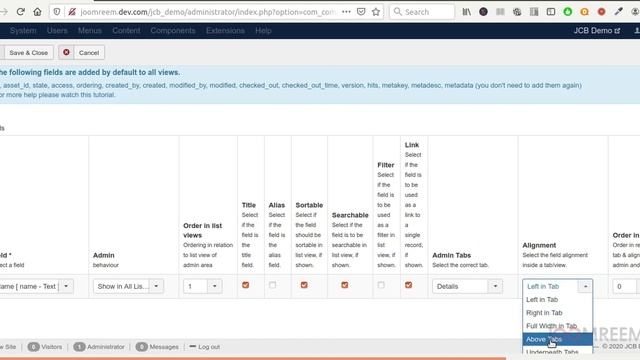Click the Alignment column heading
The image size is (640, 360).
tap(539, 245)
